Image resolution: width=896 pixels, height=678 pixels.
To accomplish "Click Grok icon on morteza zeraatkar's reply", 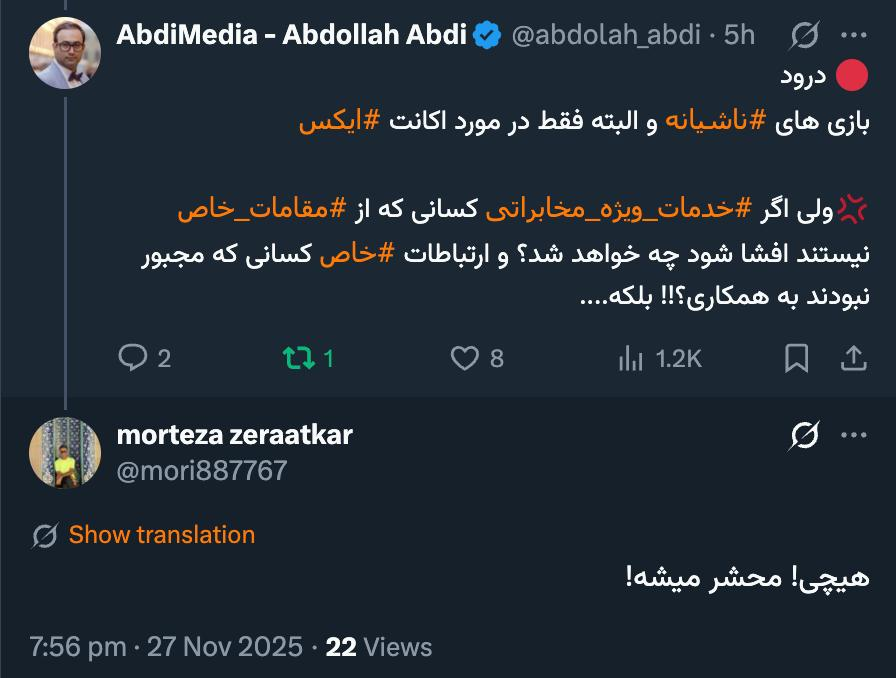I will click(805, 435).
